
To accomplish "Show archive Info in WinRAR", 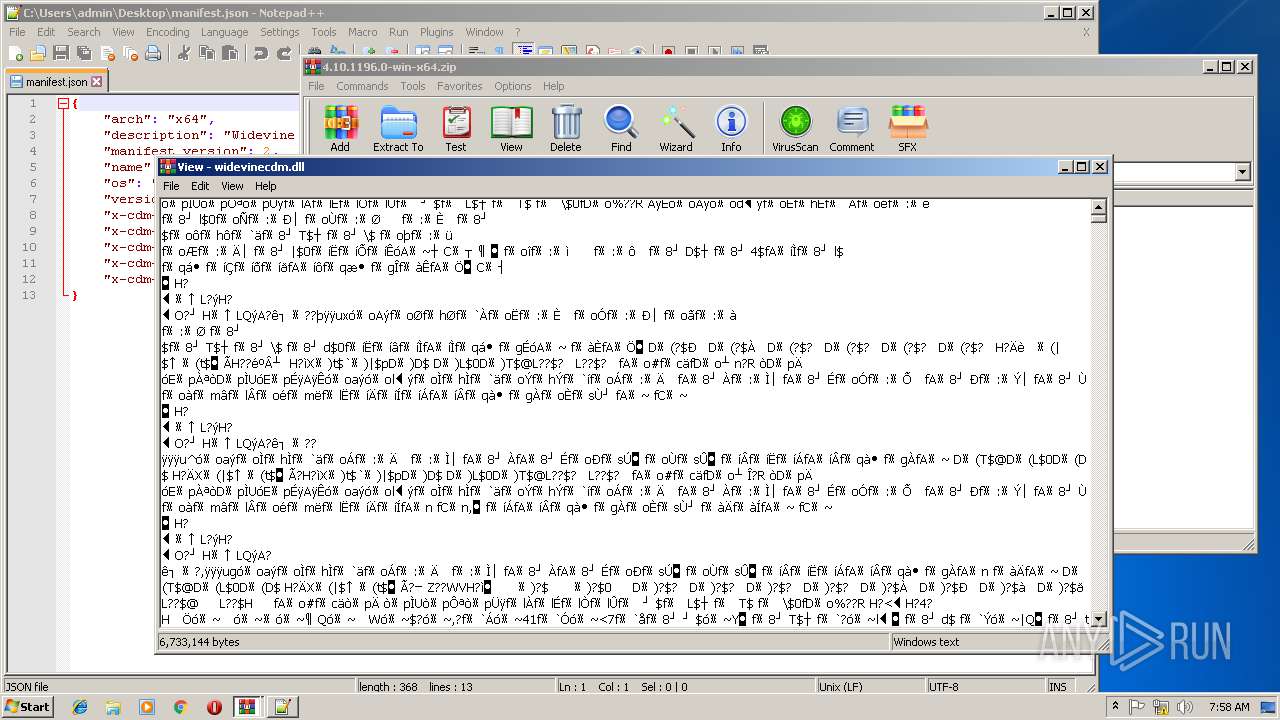I will point(731,128).
